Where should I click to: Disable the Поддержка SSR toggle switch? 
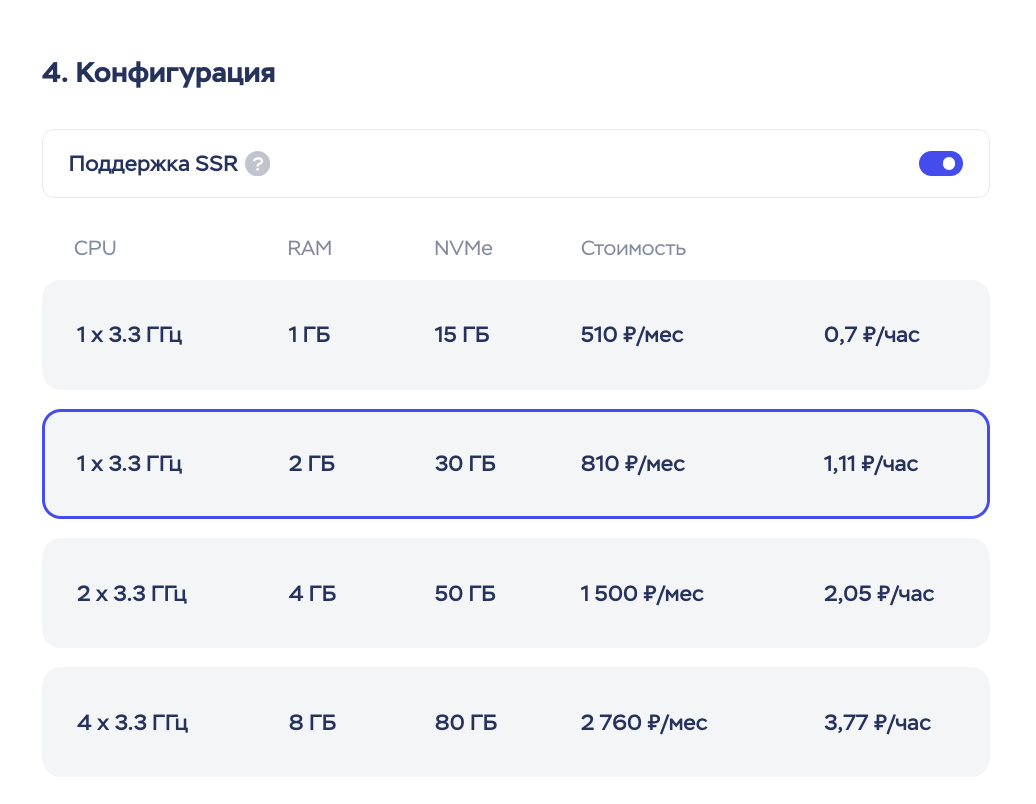click(x=940, y=163)
